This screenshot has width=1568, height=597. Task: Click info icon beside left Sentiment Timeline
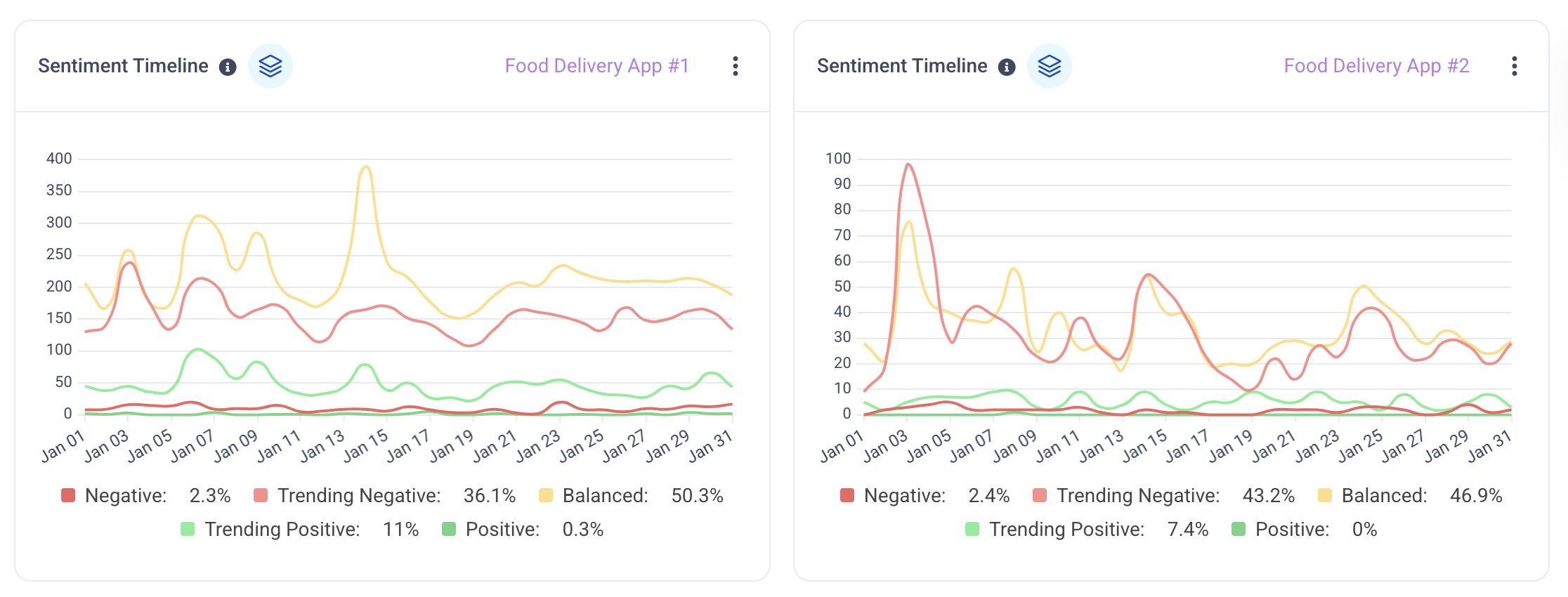228,67
